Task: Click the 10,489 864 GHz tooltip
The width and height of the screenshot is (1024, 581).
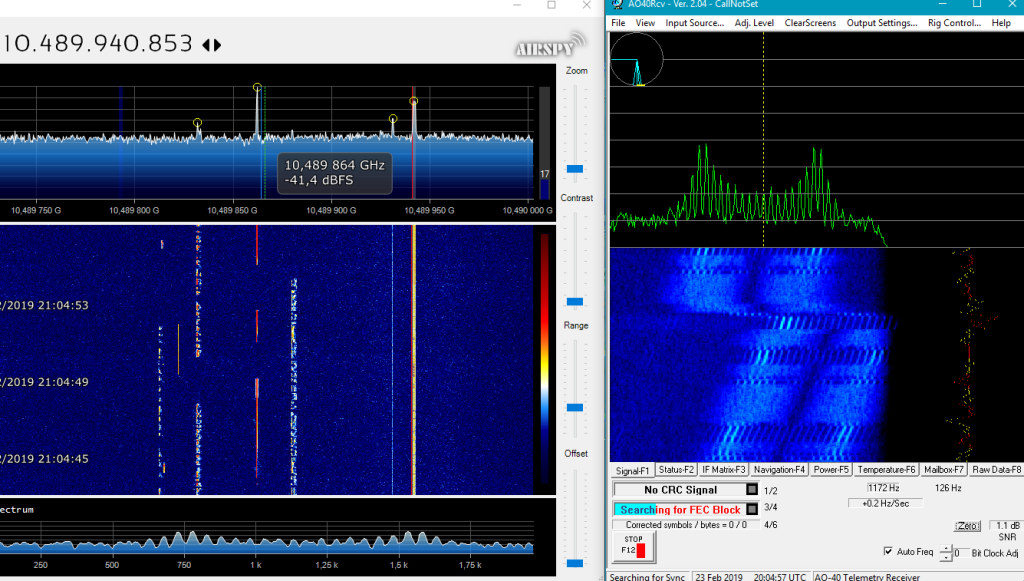Action: point(334,173)
